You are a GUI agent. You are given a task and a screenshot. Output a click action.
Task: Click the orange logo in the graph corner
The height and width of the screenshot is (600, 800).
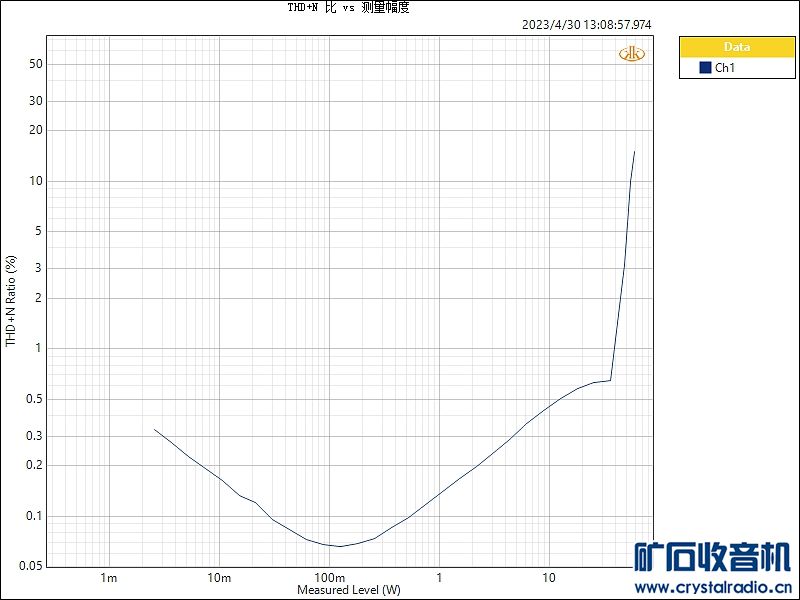(x=632, y=54)
